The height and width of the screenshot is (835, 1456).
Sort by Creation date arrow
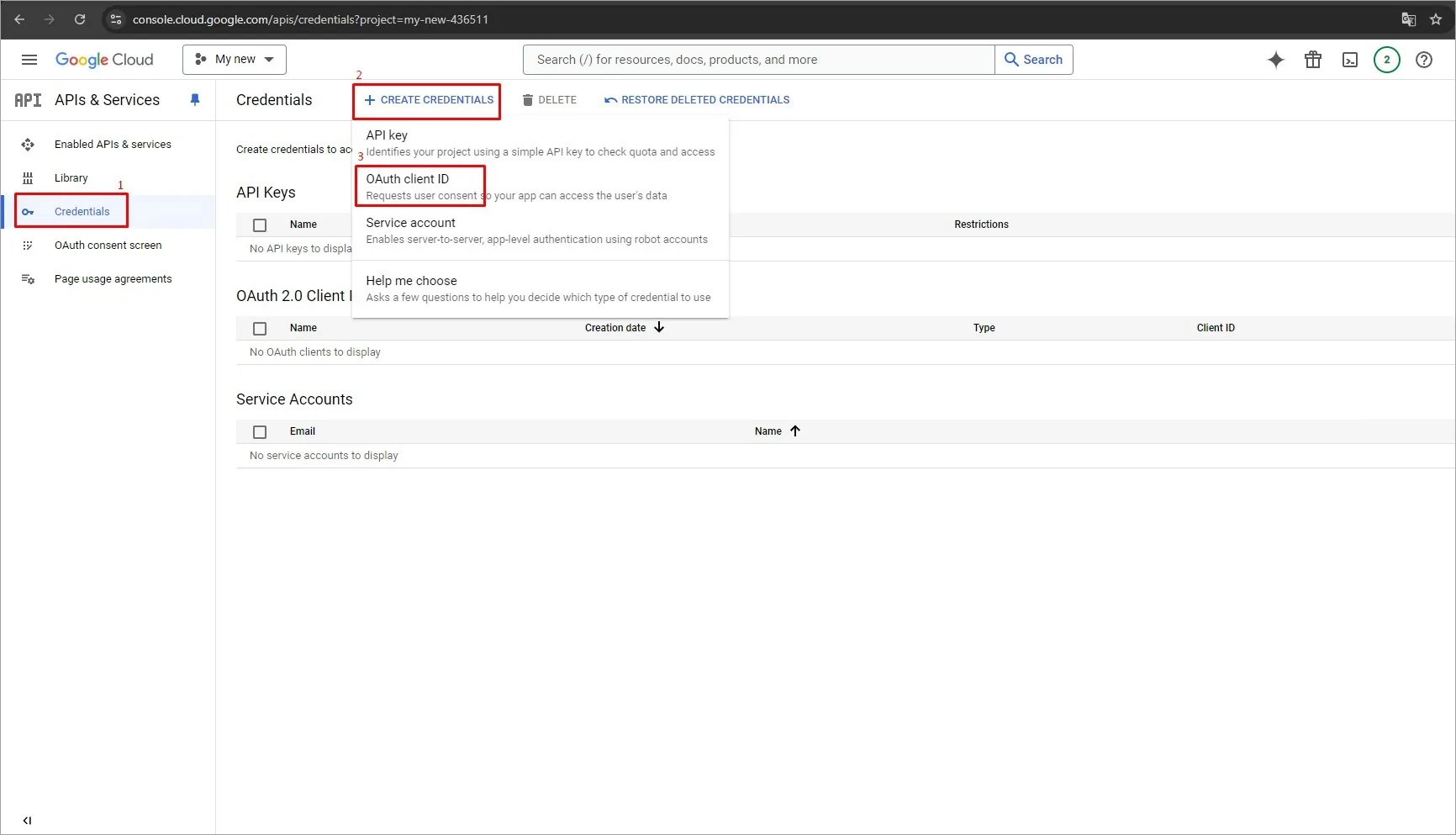(x=658, y=327)
